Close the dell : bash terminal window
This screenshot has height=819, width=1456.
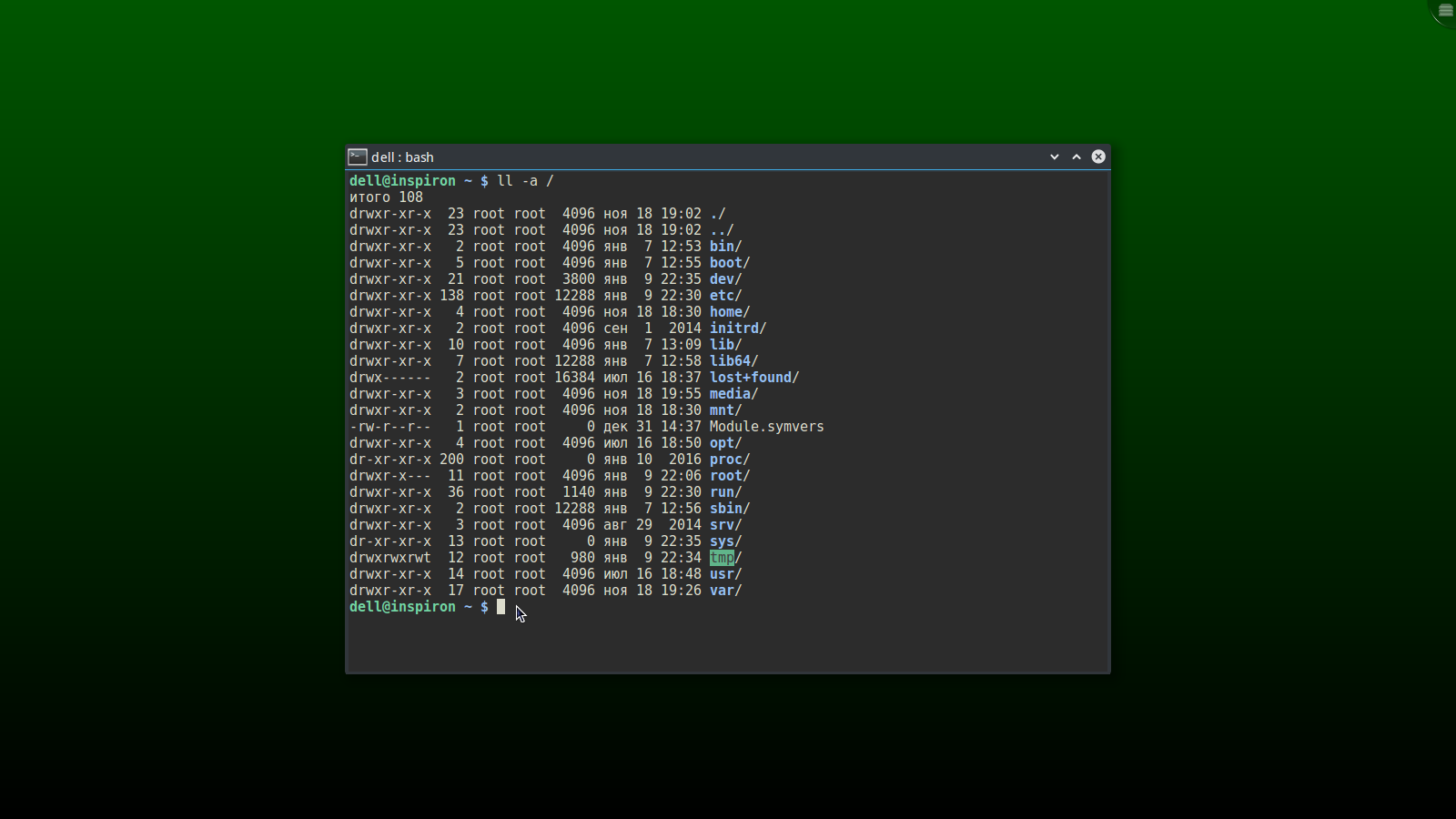pyautogui.click(x=1098, y=157)
